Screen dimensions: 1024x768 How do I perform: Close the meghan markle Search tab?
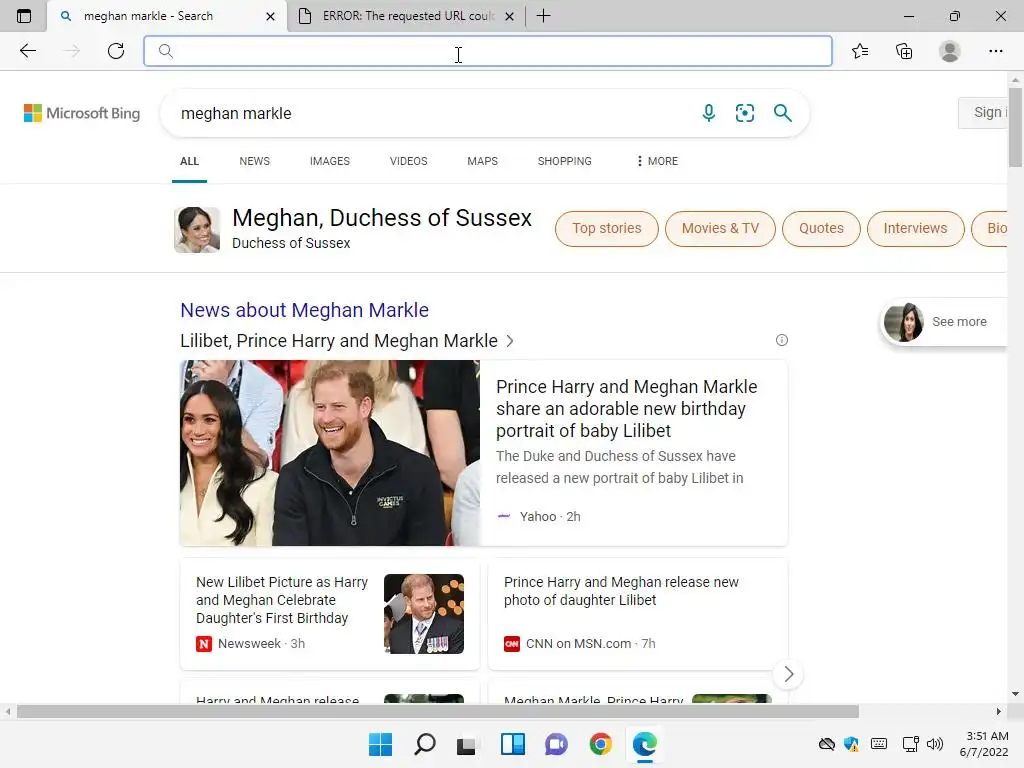click(x=270, y=16)
